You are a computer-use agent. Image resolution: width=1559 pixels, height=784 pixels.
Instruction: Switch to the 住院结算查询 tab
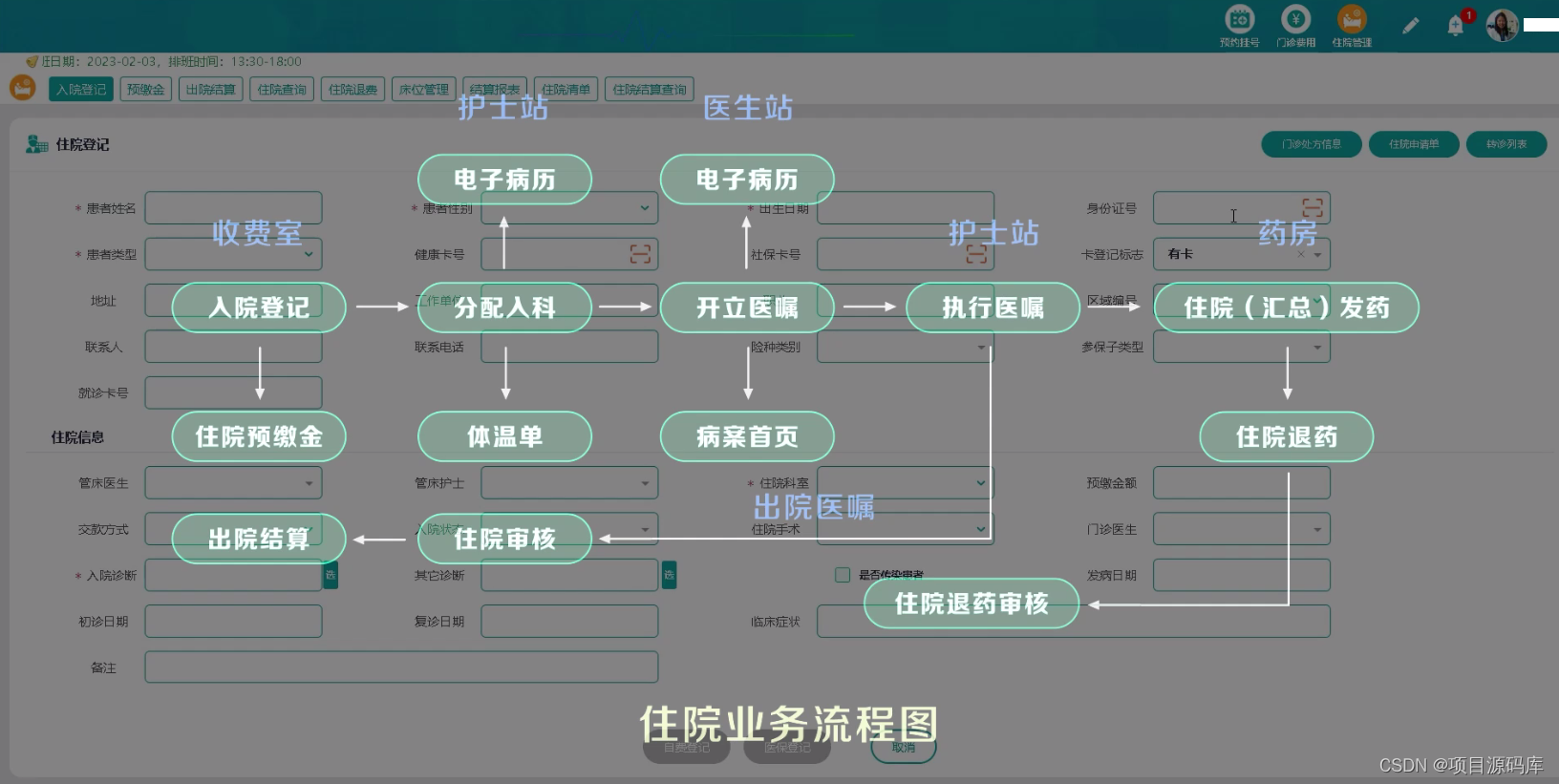click(x=650, y=89)
